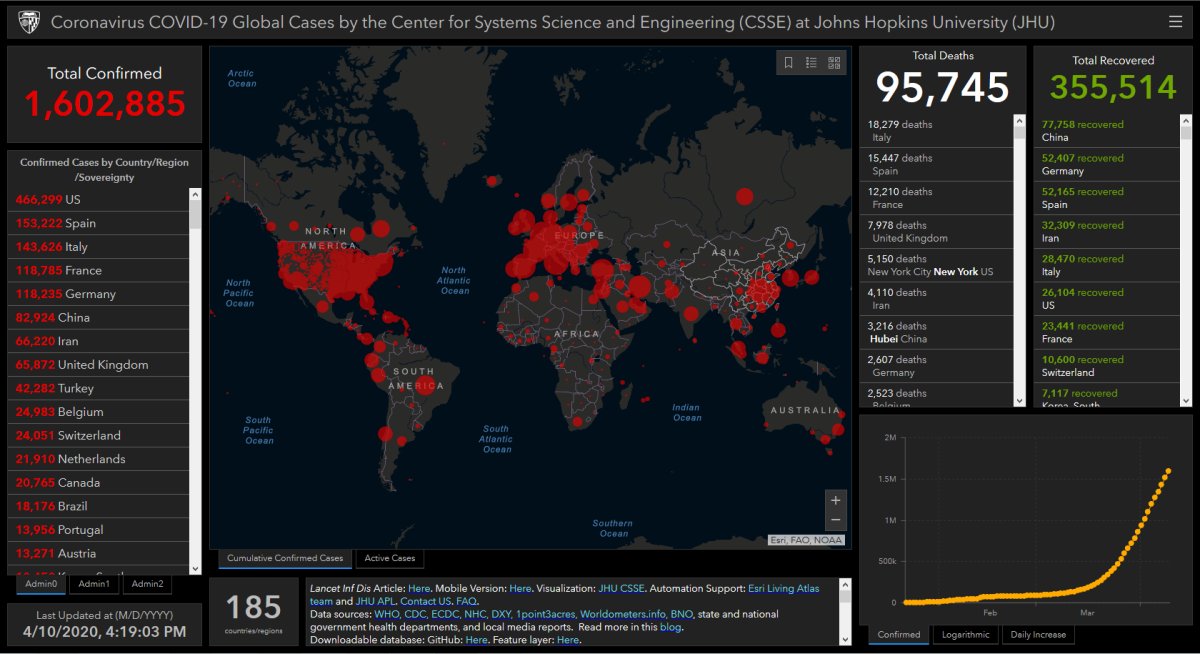Select the 65,872 United Kingdom row
Screen dimensions: 1200x654
point(98,365)
